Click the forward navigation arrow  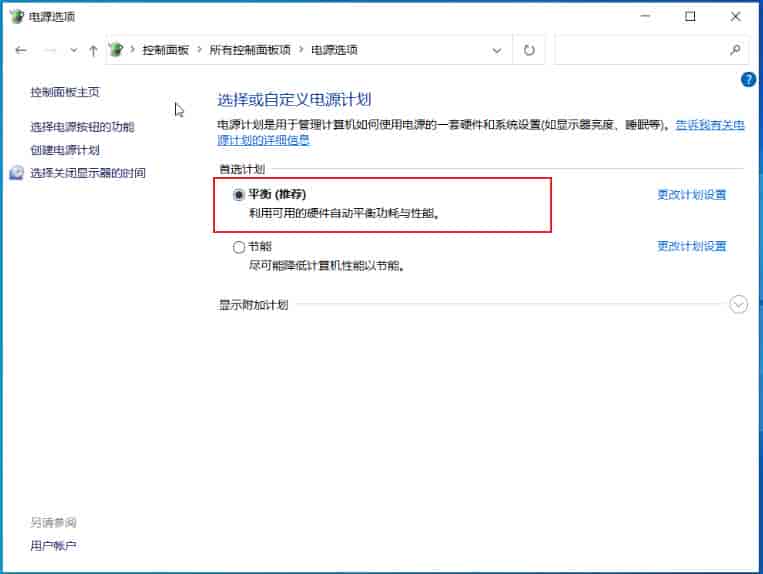[x=50, y=50]
